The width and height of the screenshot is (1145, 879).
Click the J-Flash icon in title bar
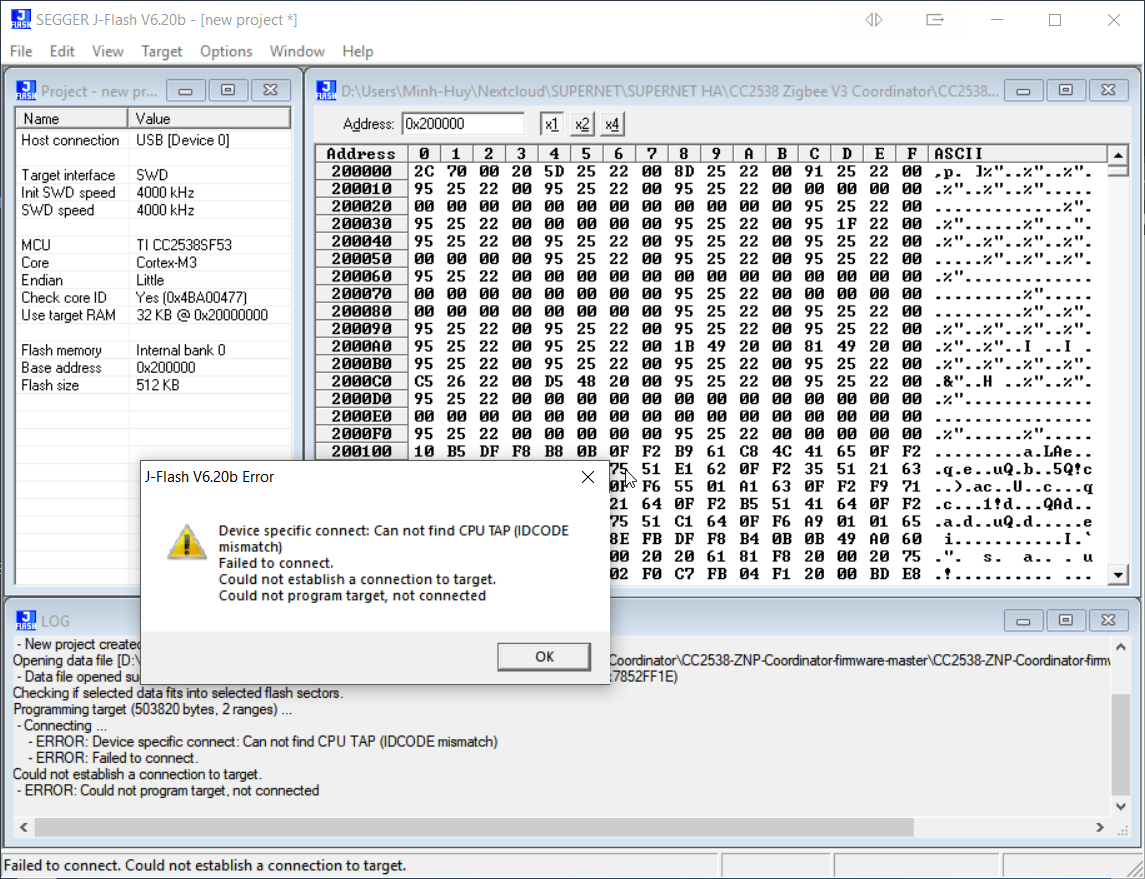(21, 20)
